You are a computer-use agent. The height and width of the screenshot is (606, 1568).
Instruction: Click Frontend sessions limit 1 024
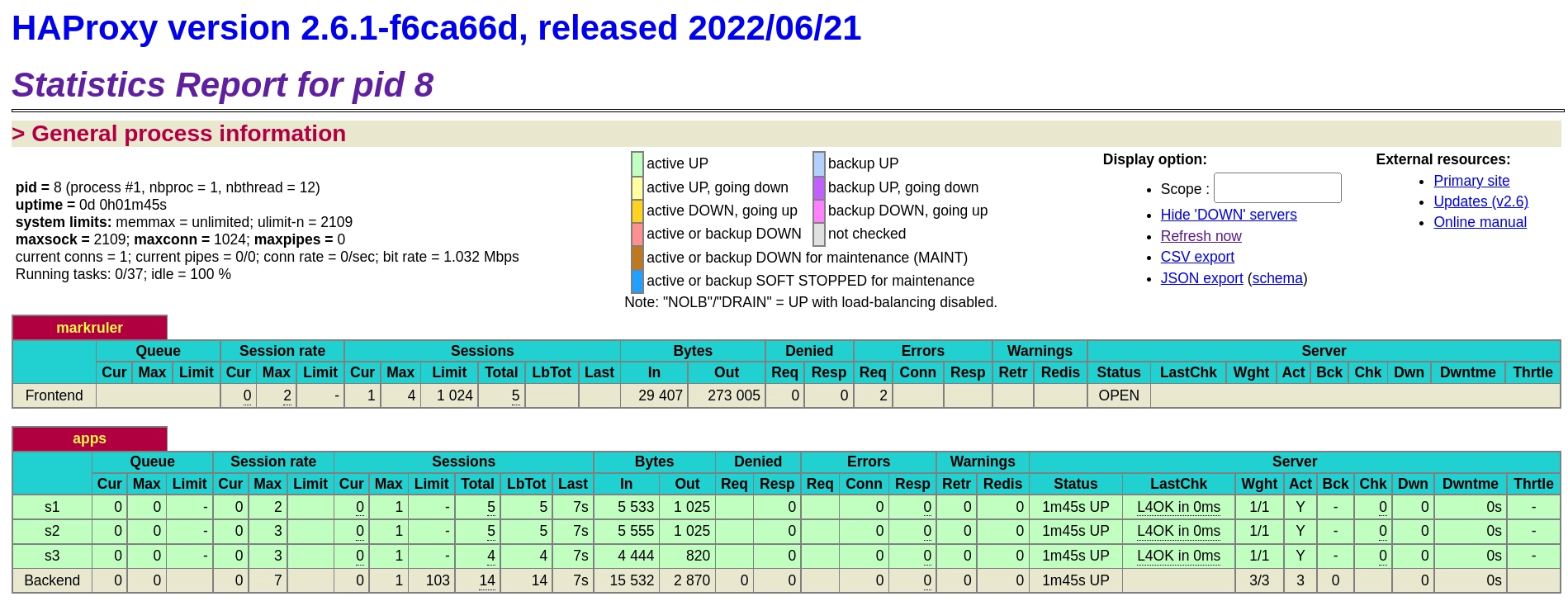pos(455,395)
